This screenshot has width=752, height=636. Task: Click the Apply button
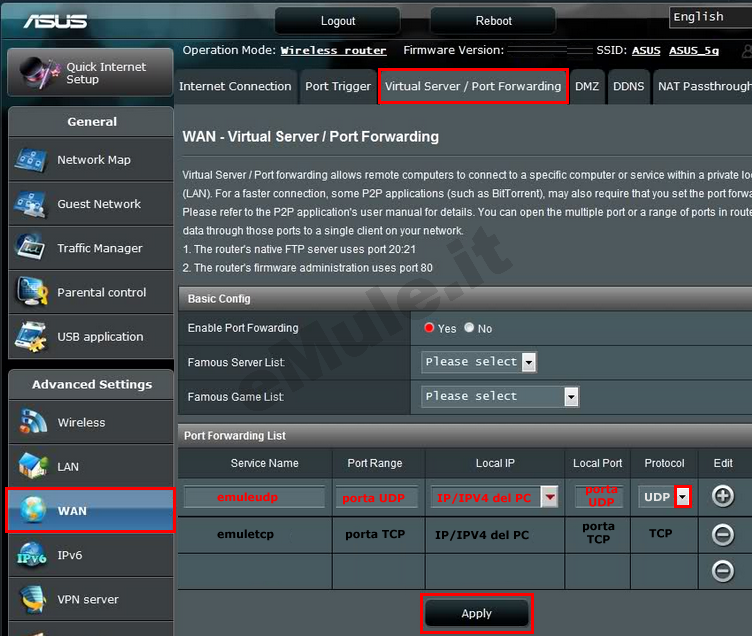coord(476,614)
